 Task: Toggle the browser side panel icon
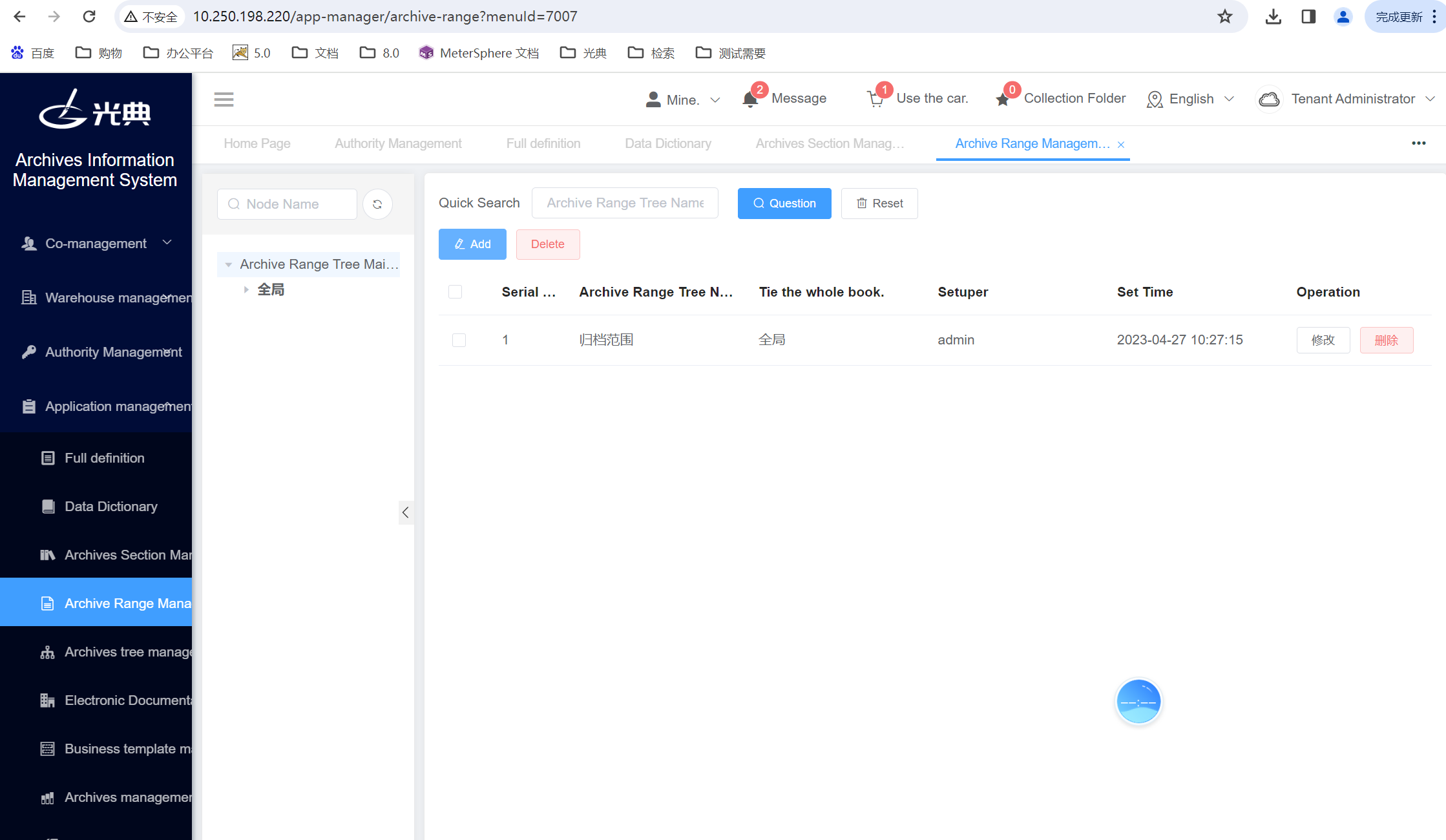(1308, 17)
